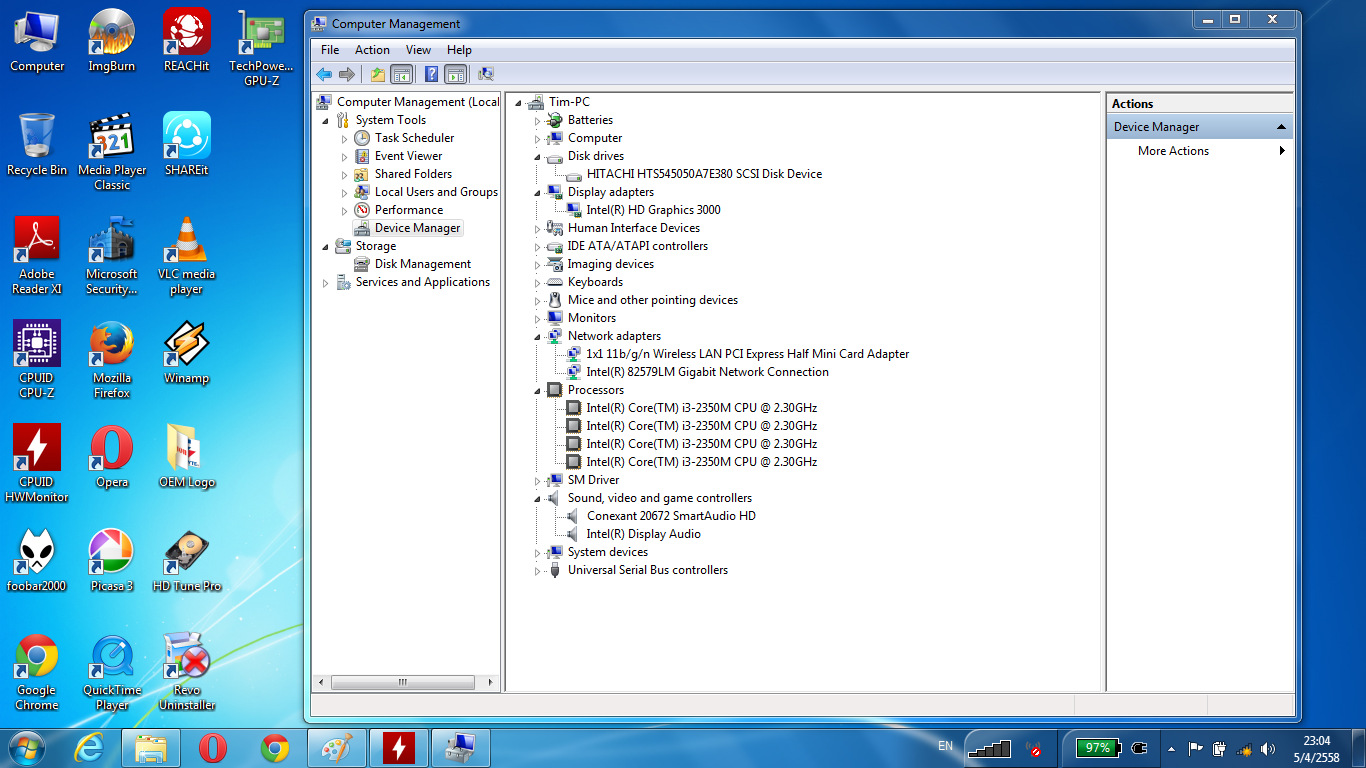Select the Imaging devices category

pyautogui.click(x=610, y=264)
